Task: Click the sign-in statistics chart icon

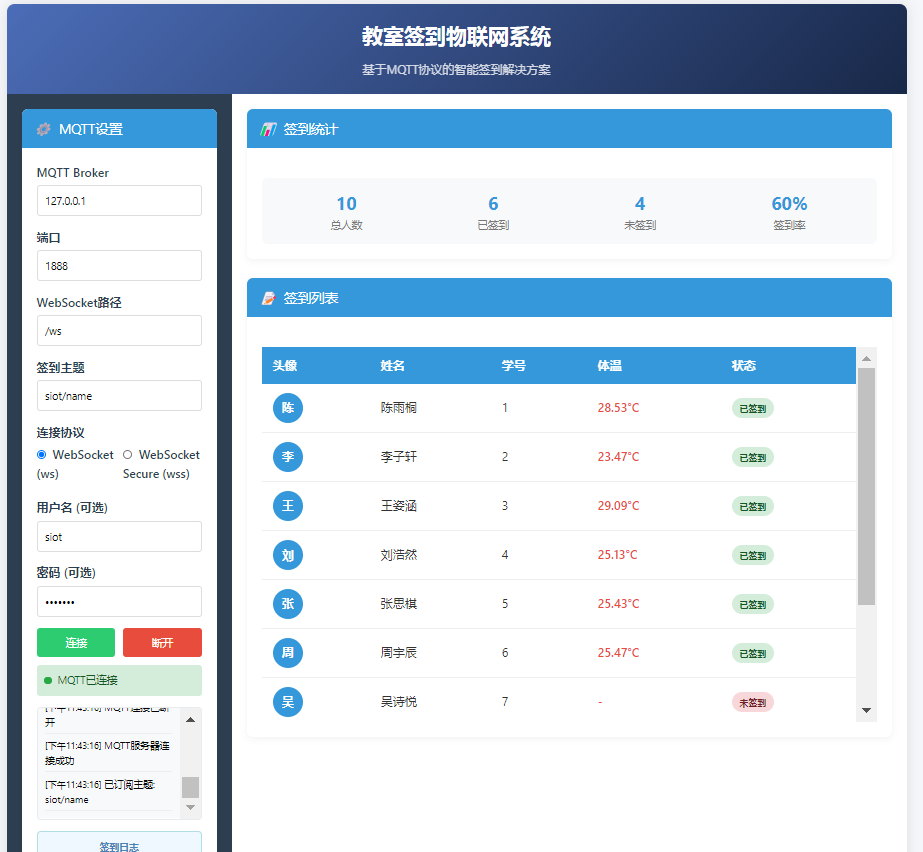Action: (x=268, y=129)
